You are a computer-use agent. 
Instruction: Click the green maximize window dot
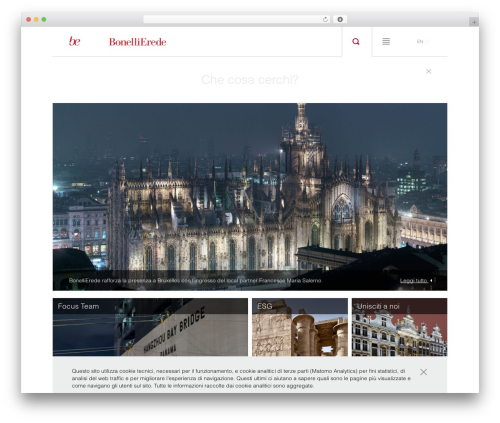point(44,19)
